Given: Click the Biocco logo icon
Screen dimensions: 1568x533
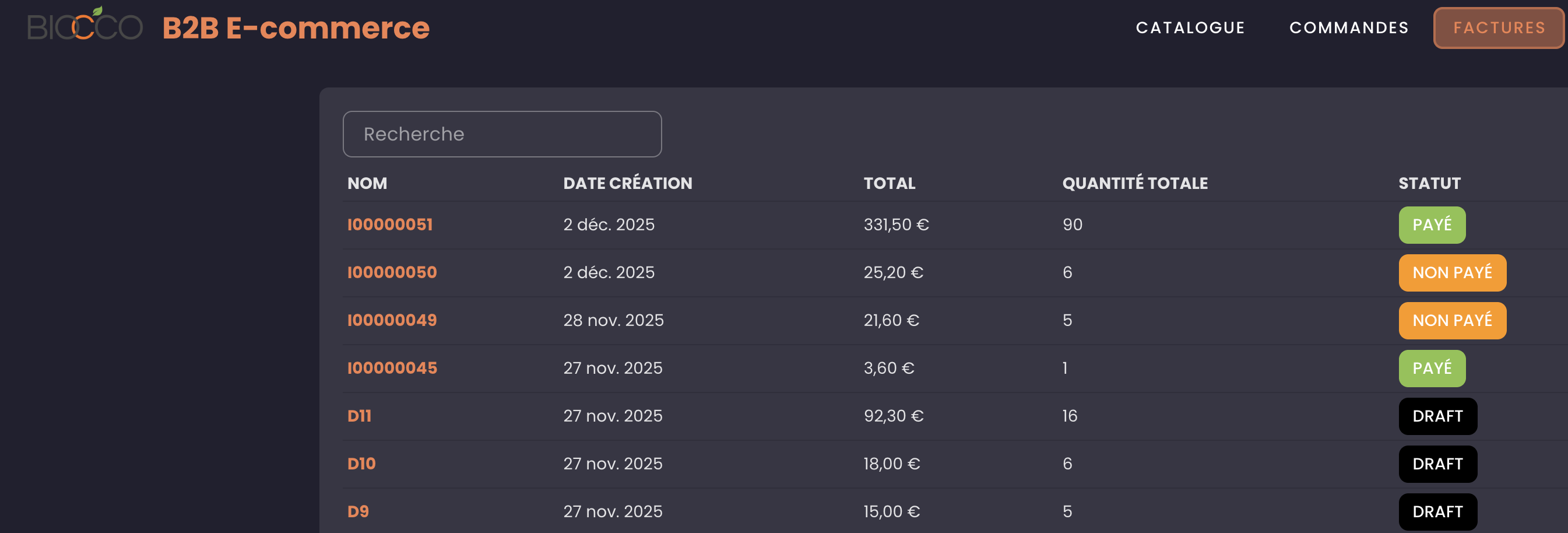Looking at the screenshot, I should click(85, 26).
